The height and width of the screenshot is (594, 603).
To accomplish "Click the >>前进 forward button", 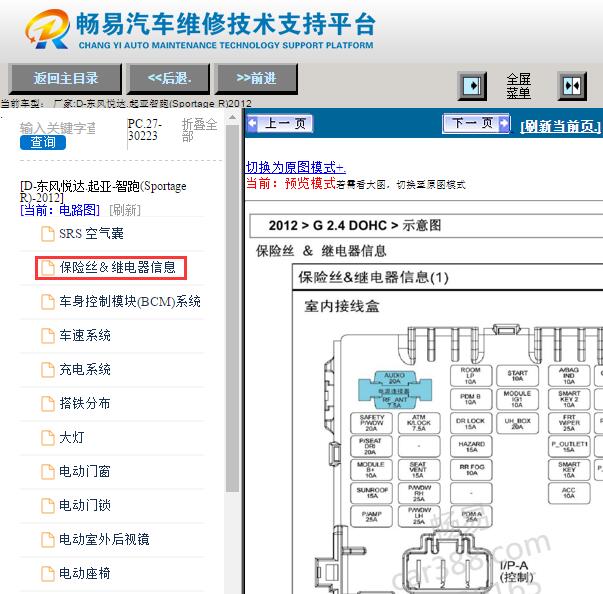I will click(256, 79).
